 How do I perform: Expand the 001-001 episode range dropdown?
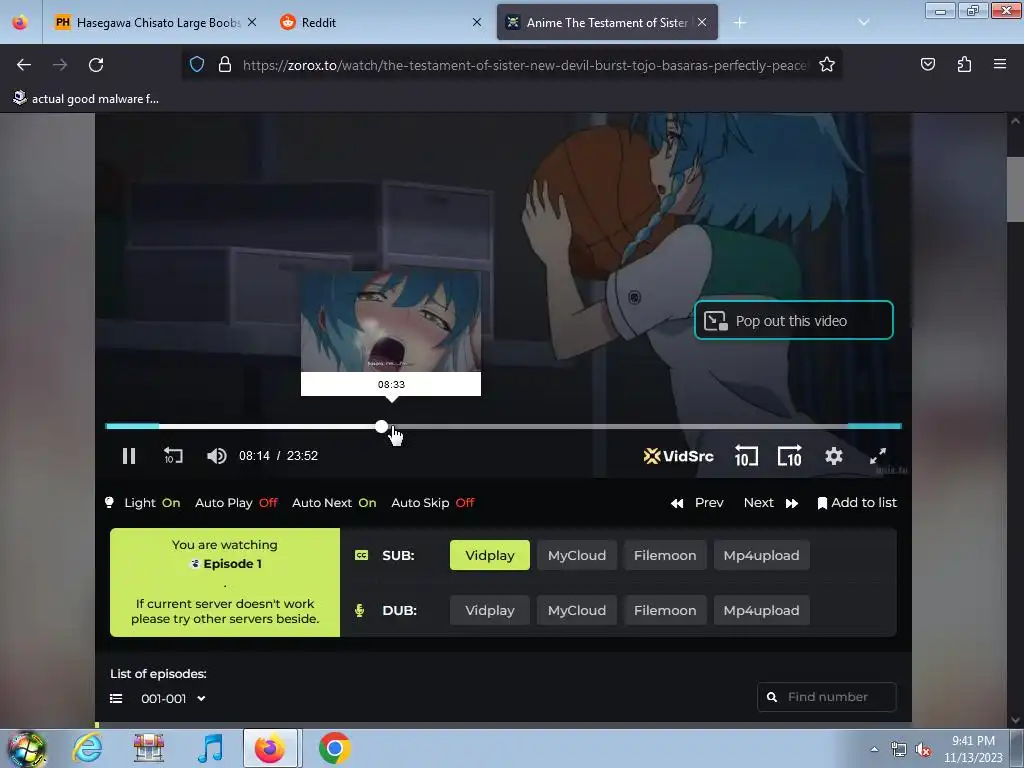173,699
